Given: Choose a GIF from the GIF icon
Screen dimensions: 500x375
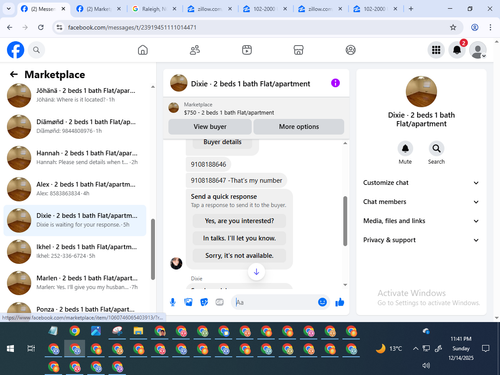Looking at the screenshot, I should (219, 302).
